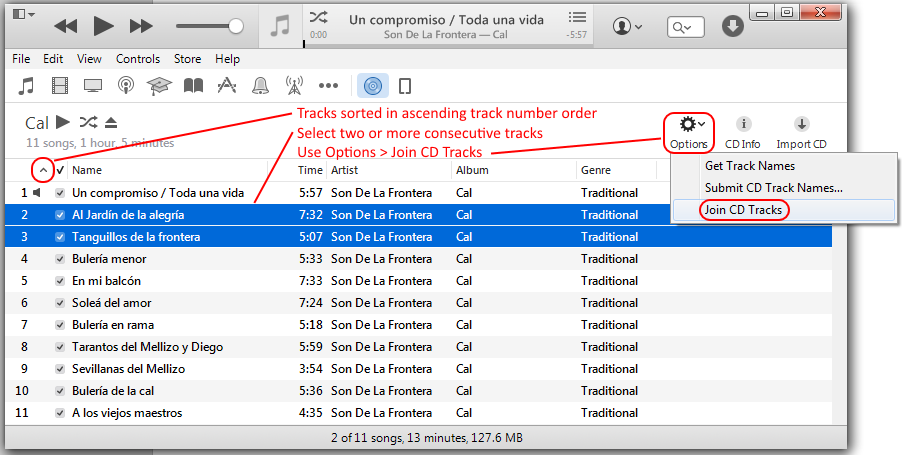Switch to the Movies library icon
This screenshot has width=902, height=455.
(60, 86)
